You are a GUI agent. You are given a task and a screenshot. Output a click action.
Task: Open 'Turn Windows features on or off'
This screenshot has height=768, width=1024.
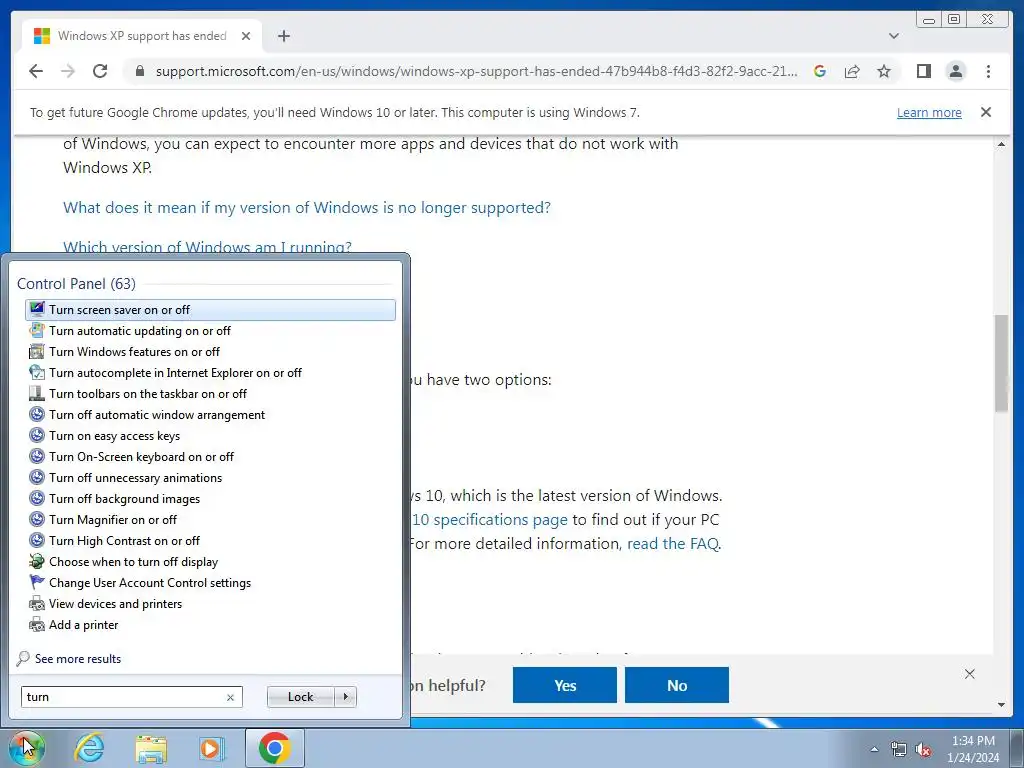click(x=210, y=352)
